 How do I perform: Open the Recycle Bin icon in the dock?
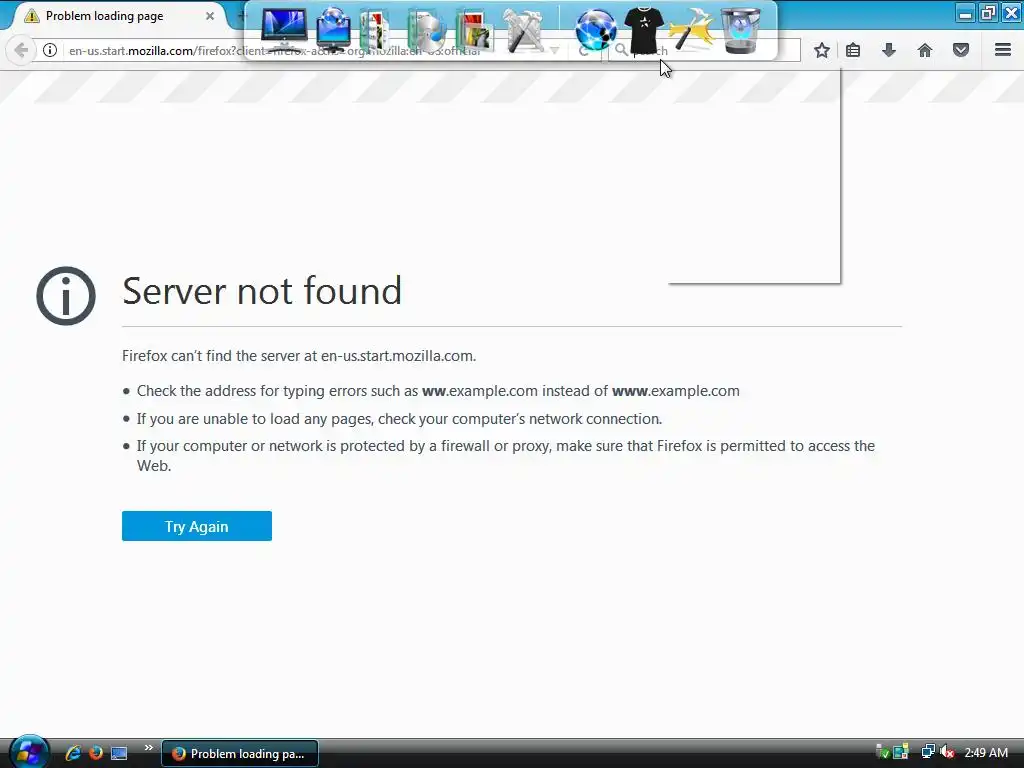click(741, 30)
